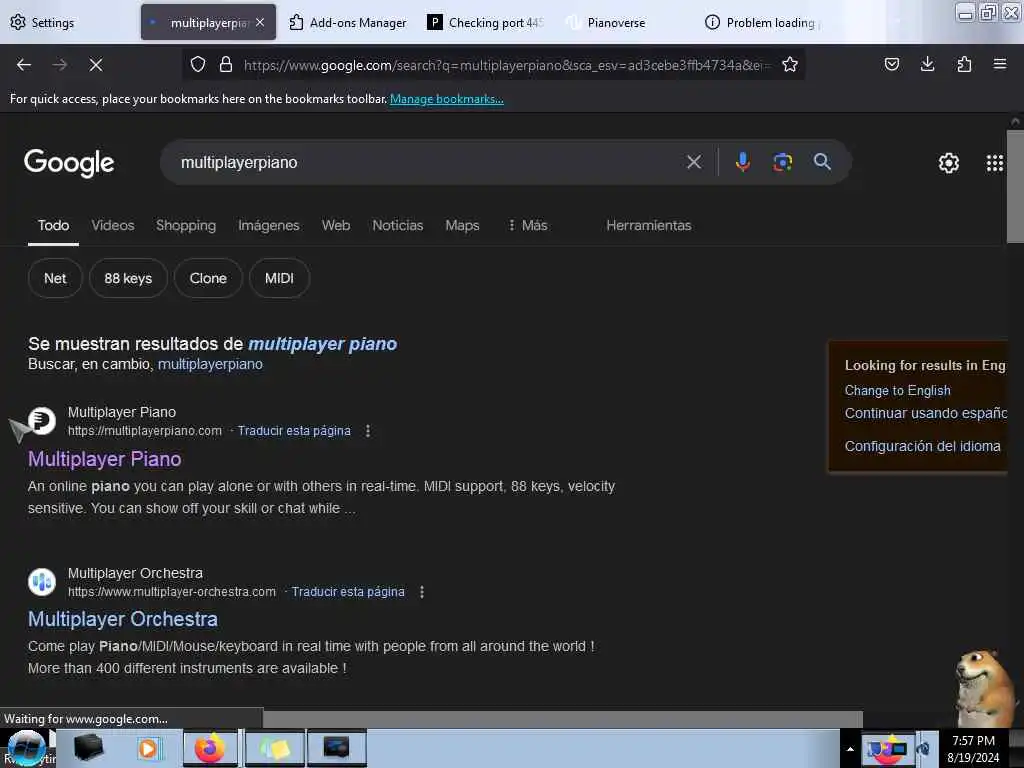Switch to Problem loading tab
1024x768 pixels.
click(761, 22)
